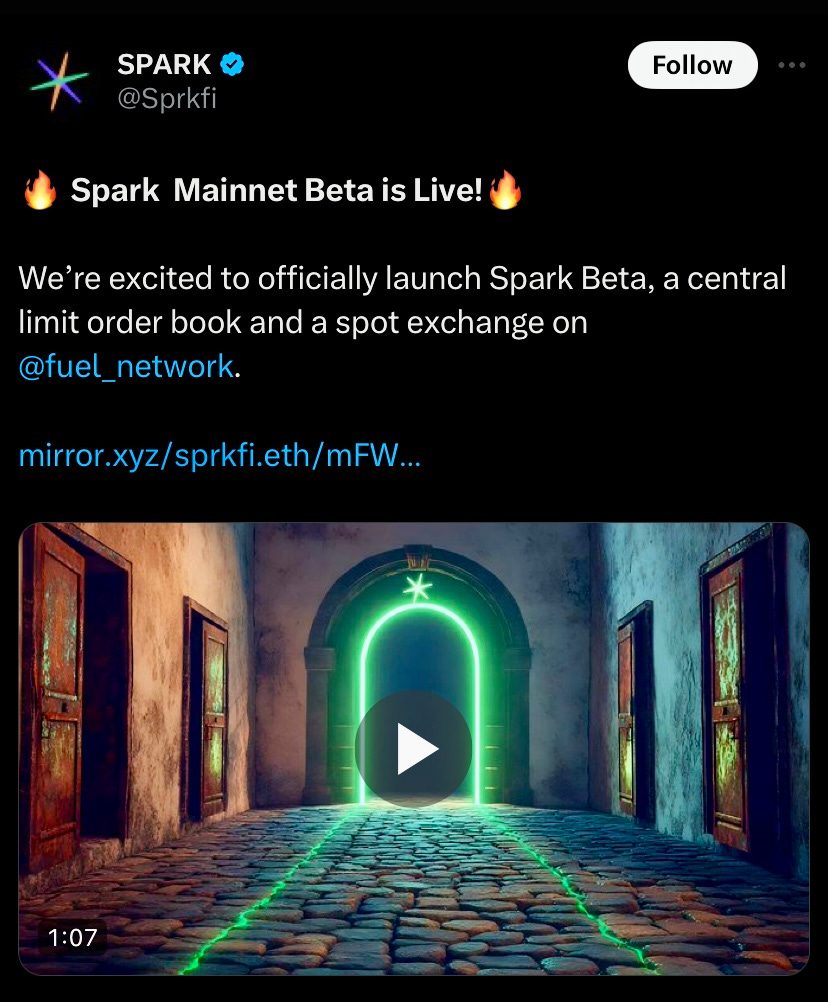Image resolution: width=828 pixels, height=1002 pixels.
Task: Open the mirror.xyz/sprkfi.eth article link
Action: [x=220, y=456]
